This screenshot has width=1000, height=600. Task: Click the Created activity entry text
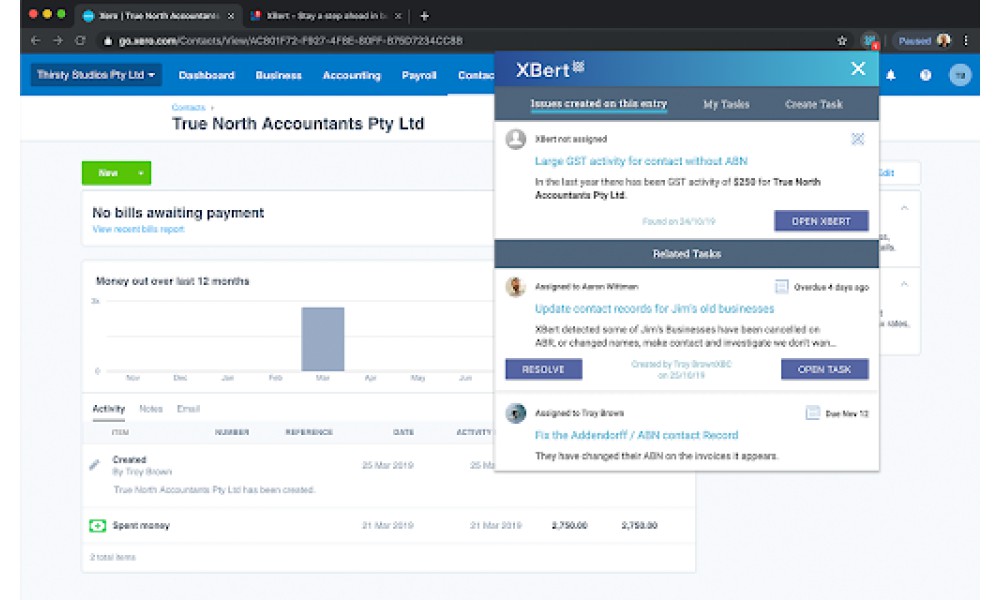click(129, 459)
